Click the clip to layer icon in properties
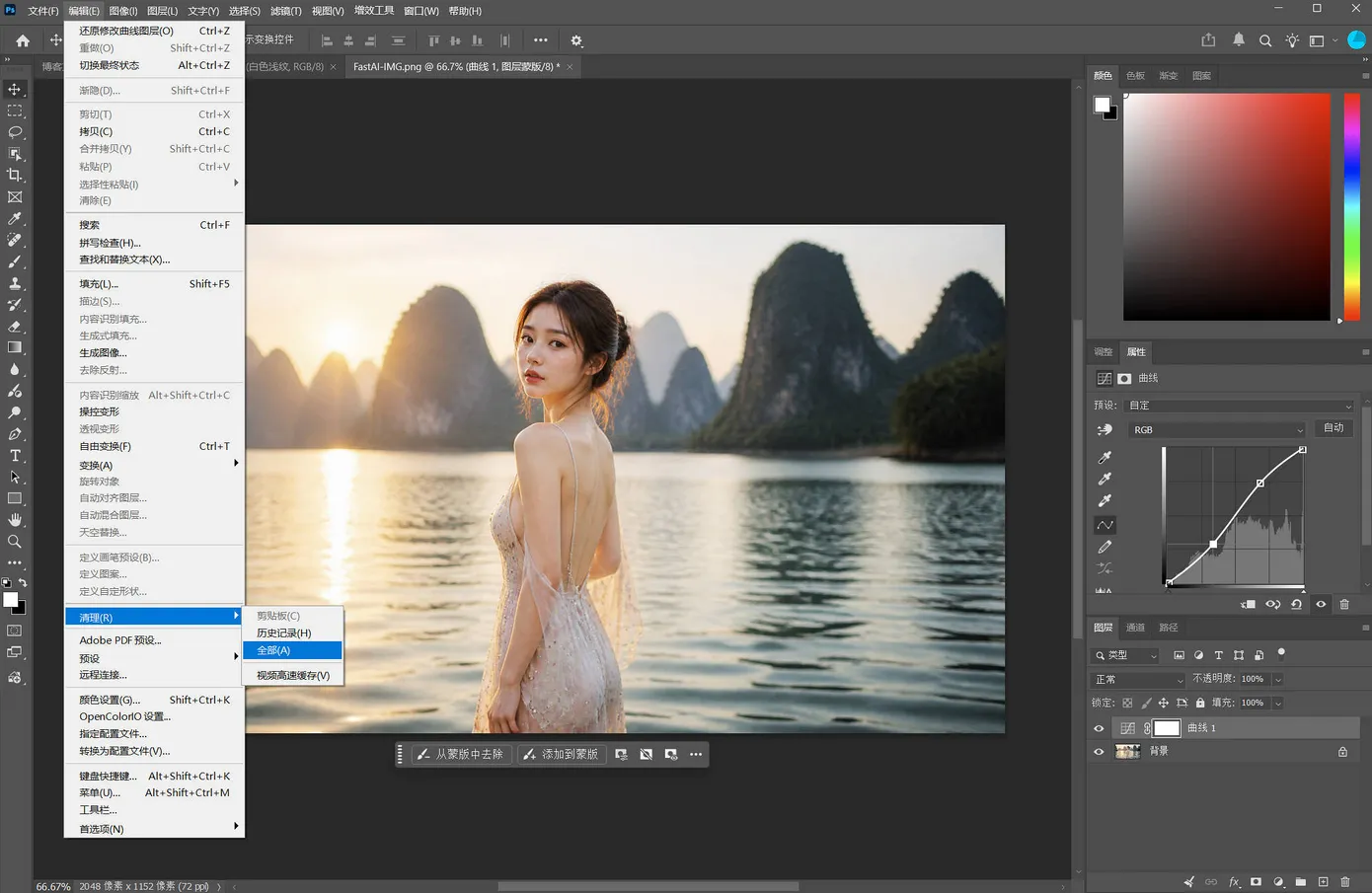This screenshot has height=893, width=1372. coord(1249,604)
